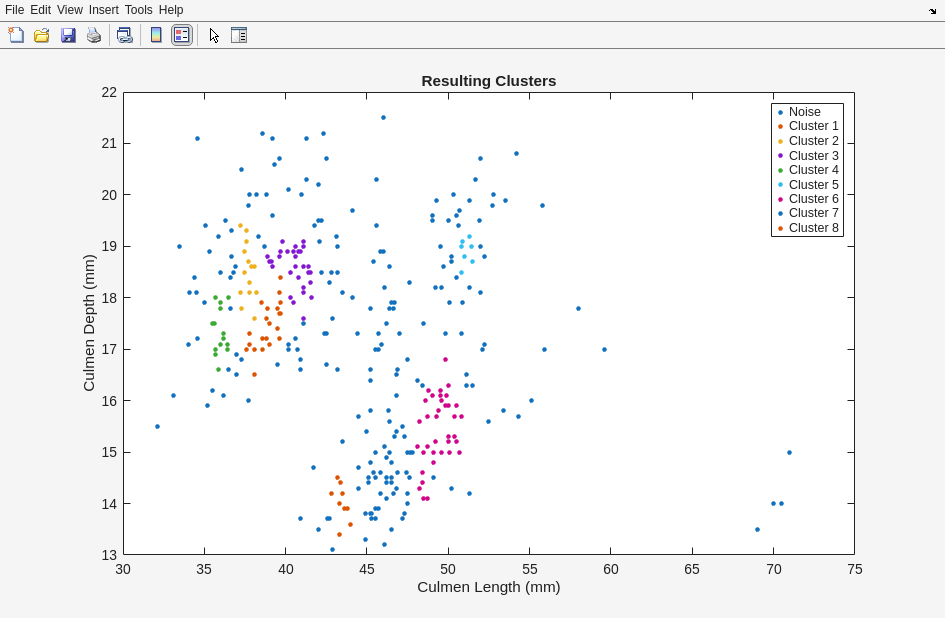The image size is (945, 618).
Task: Expand the View menu
Action: [70, 10]
